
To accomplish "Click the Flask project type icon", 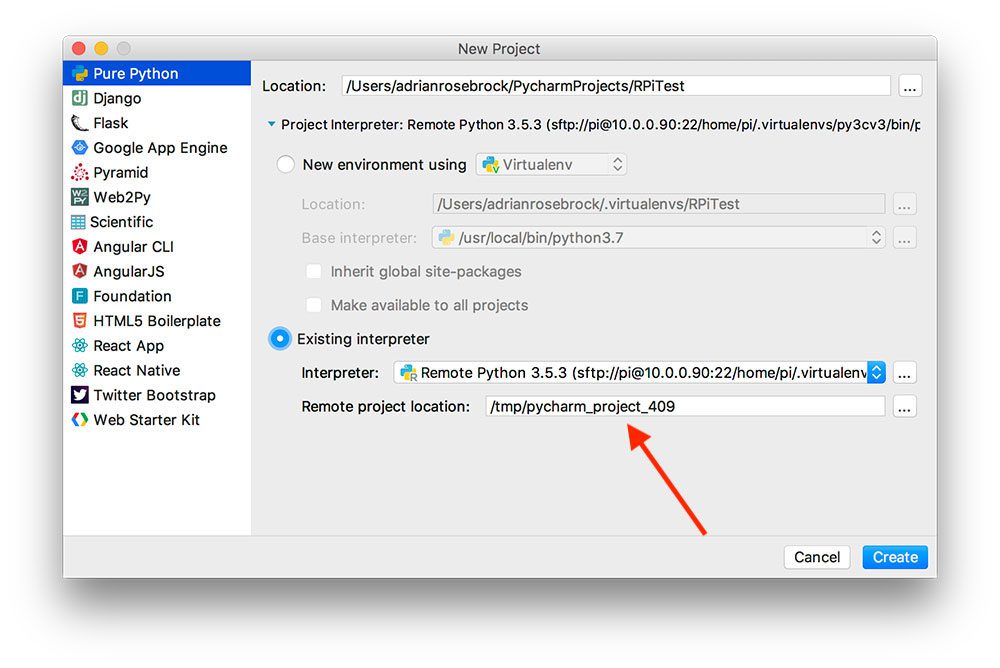I will 80,122.
